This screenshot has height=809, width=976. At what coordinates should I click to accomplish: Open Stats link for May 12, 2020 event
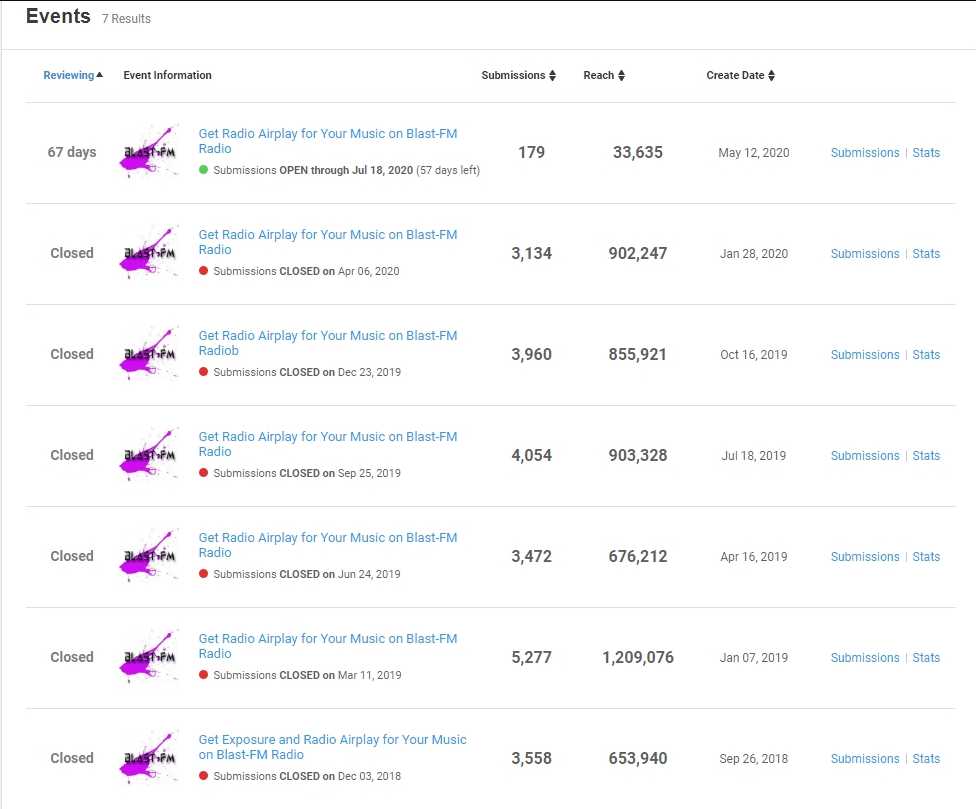[926, 152]
